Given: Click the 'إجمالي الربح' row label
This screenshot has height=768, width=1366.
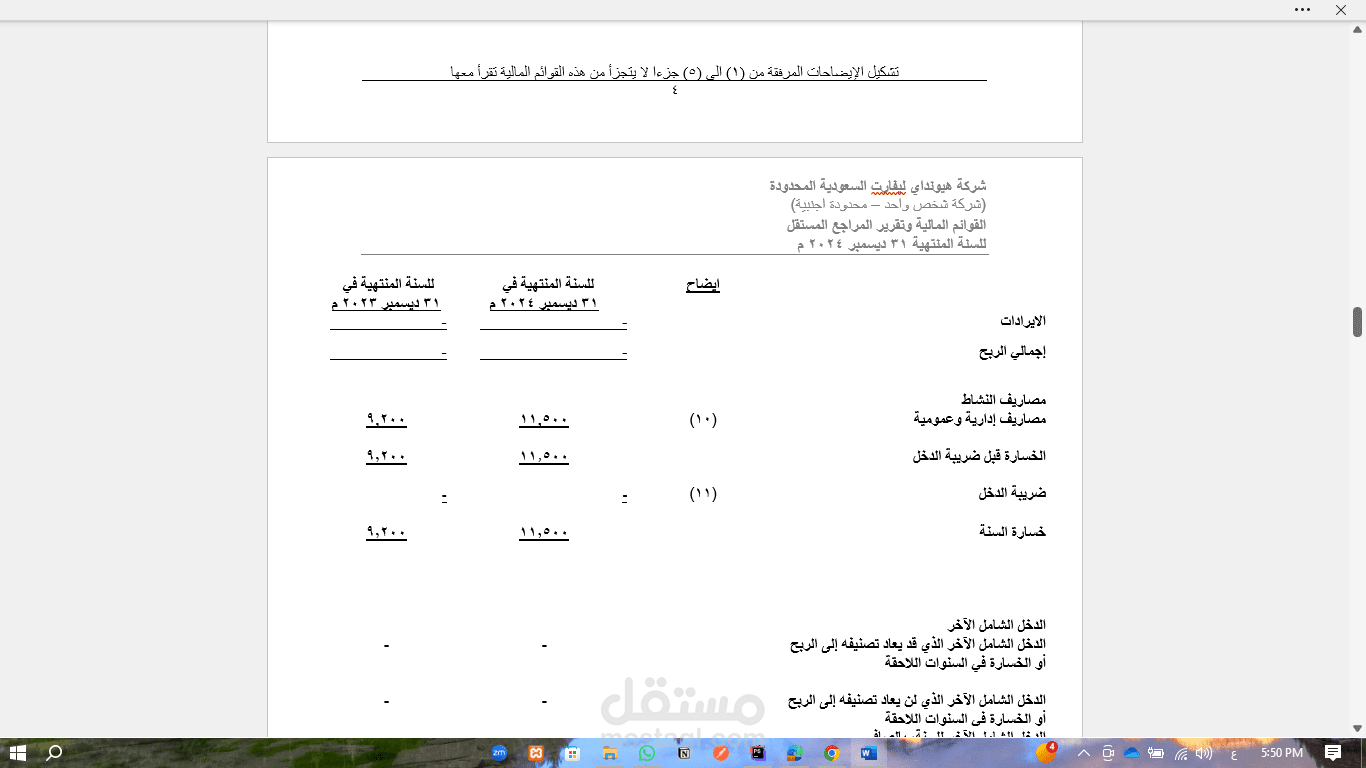Looking at the screenshot, I should pyautogui.click(x=1012, y=352).
